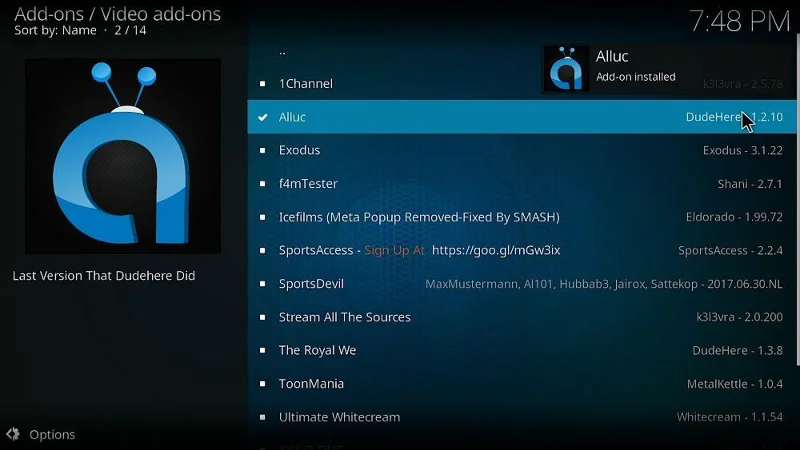Image resolution: width=800 pixels, height=450 pixels.
Task: Click the 'Sign Up At' orange text
Action: coord(394,251)
